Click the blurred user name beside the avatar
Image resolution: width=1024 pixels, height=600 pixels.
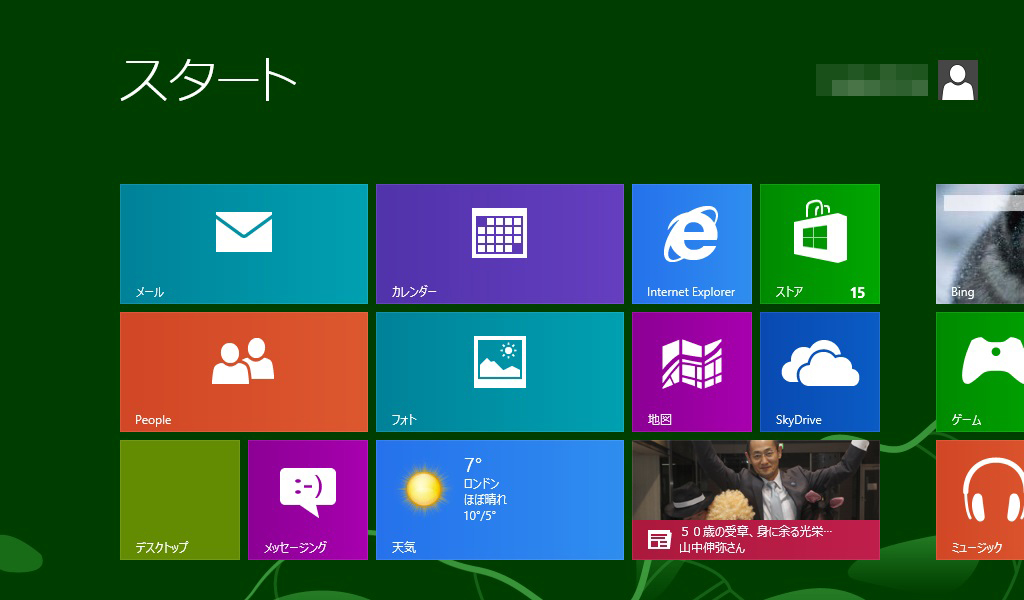point(872,80)
